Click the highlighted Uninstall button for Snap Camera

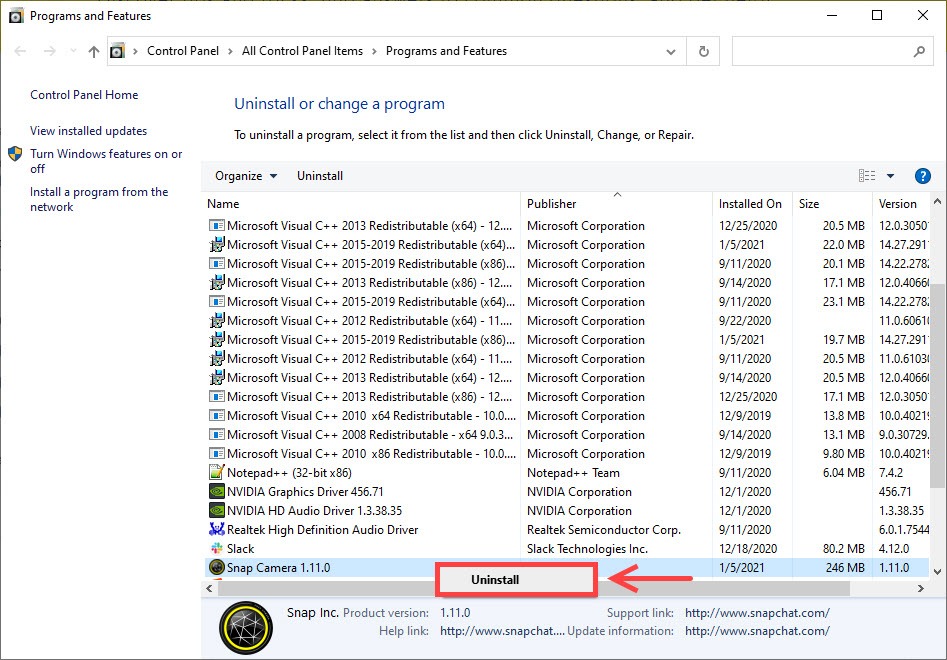[516, 580]
